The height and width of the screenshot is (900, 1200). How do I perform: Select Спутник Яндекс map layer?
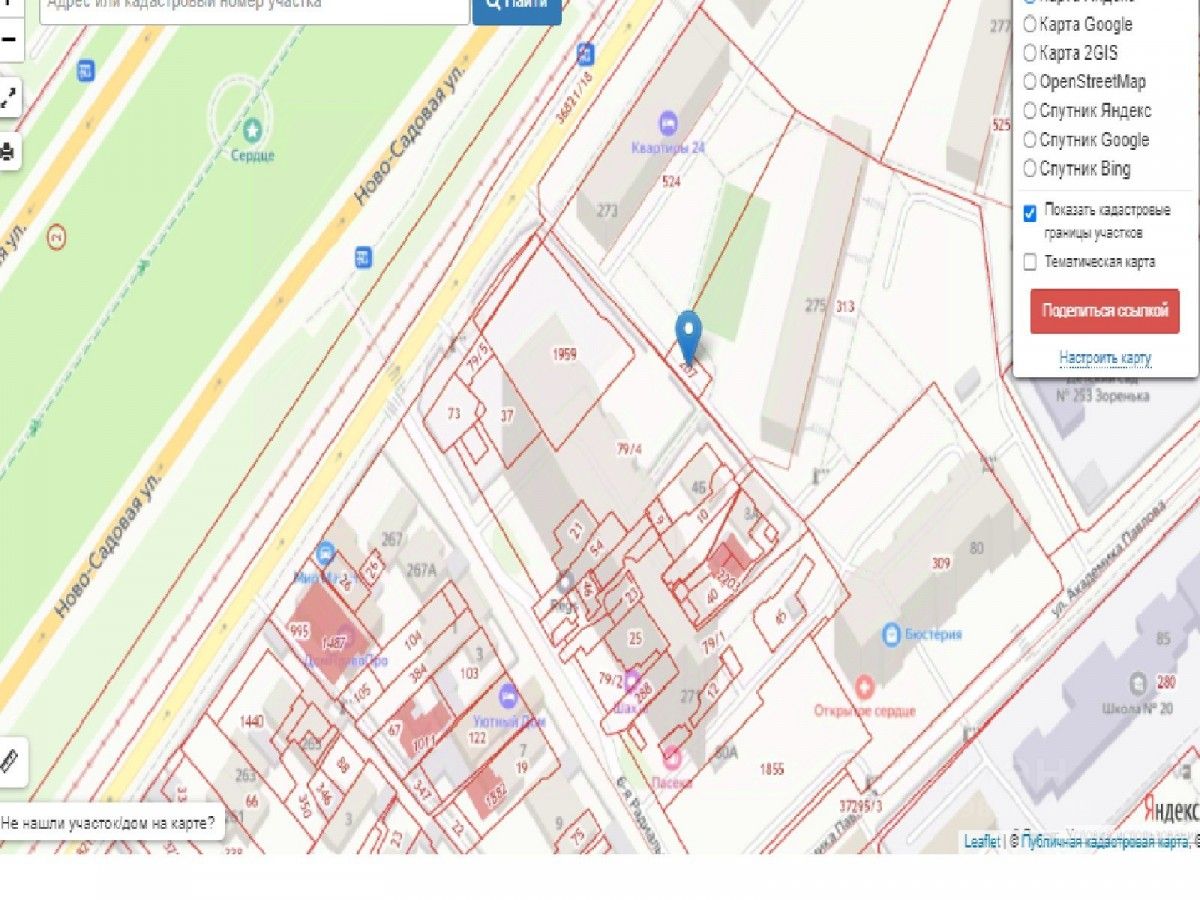1030,111
